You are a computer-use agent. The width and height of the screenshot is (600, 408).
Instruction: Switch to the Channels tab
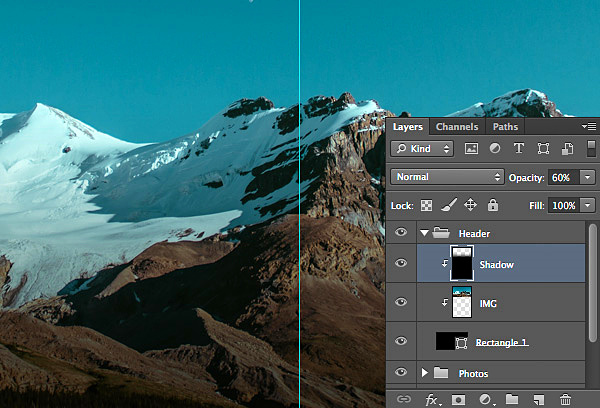[457, 127]
